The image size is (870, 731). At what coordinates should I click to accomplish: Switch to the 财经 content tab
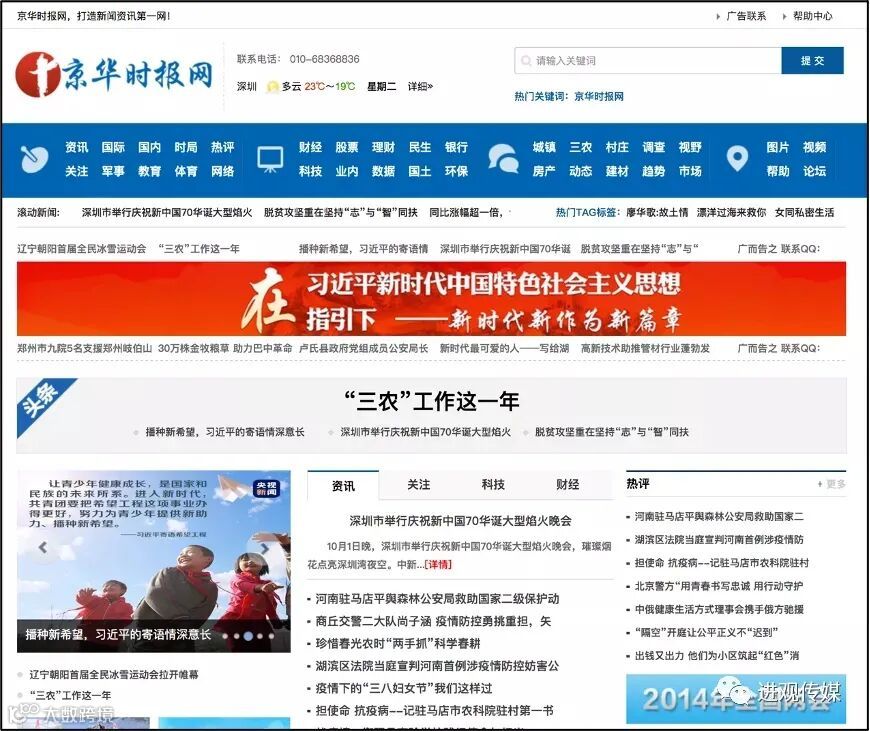pos(568,485)
